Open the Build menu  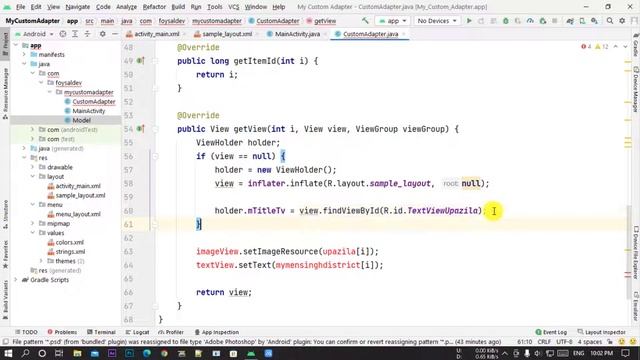click(x=178, y=7)
